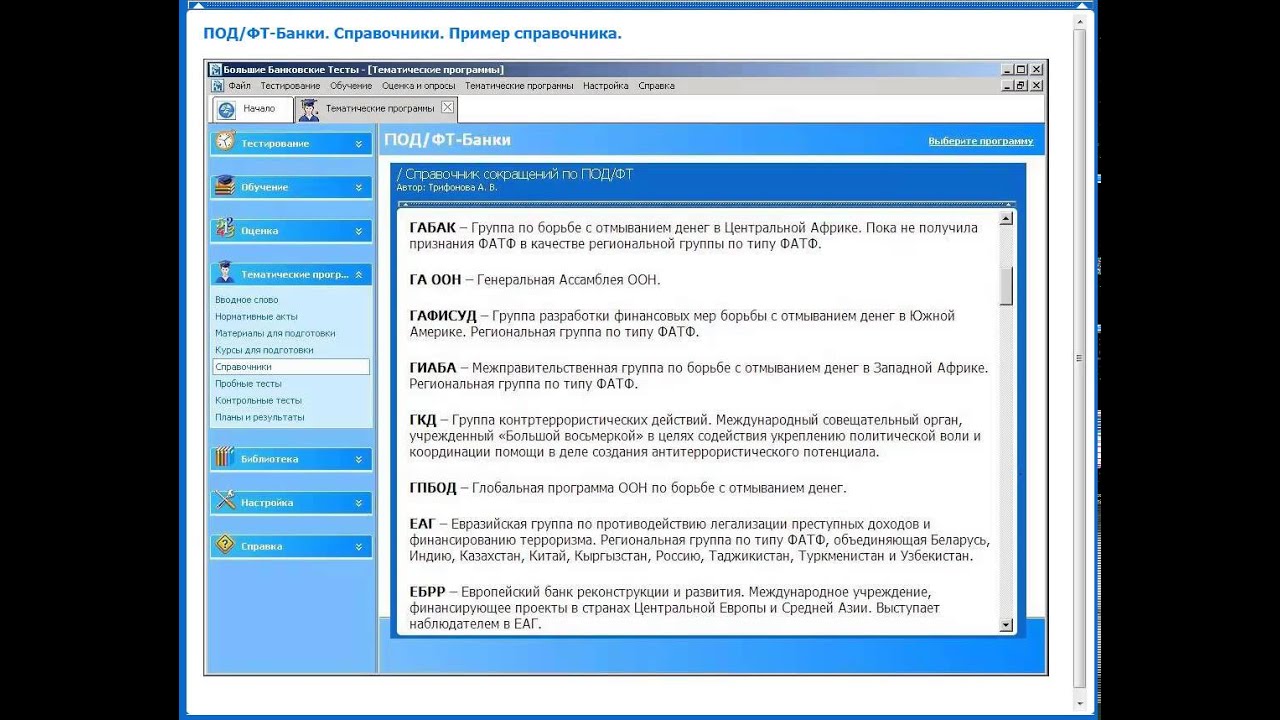Restore the inner document window
This screenshot has height=720, width=1280.
1021,86
